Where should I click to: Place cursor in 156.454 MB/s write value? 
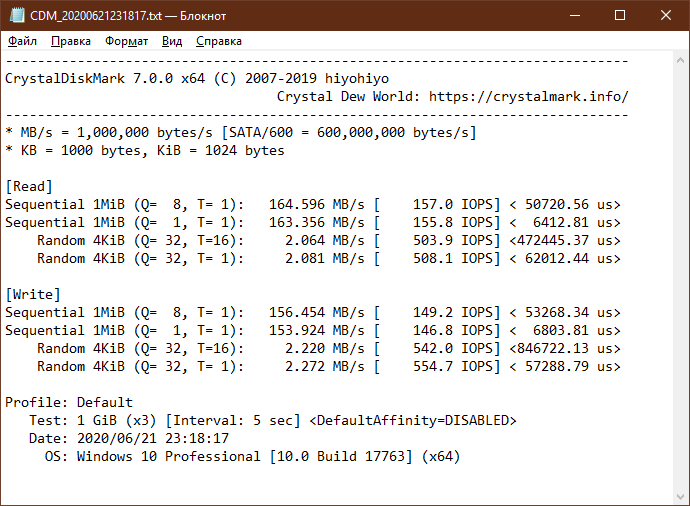click(x=317, y=312)
